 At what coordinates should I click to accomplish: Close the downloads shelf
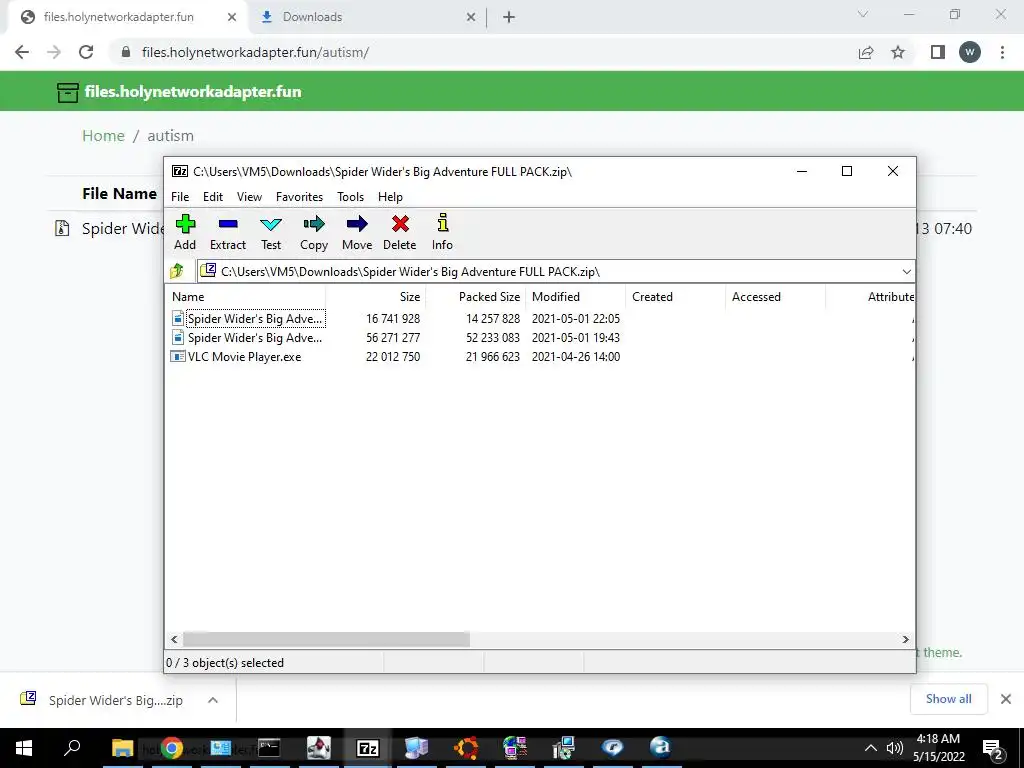(1006, 699)
